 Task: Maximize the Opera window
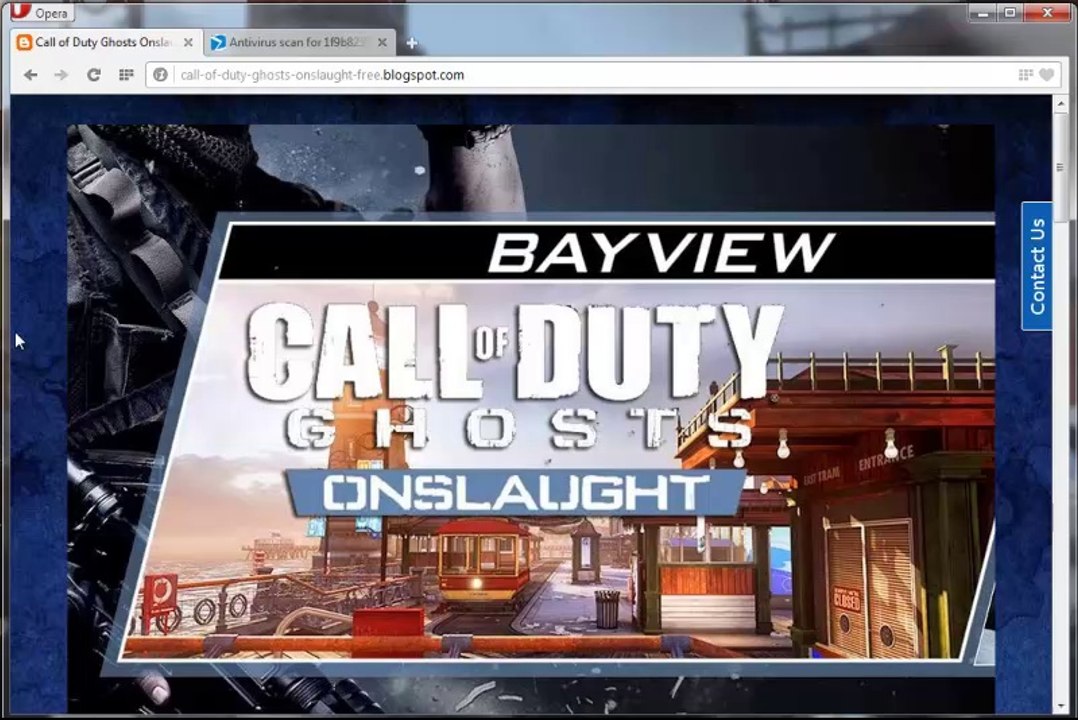click(x=1010, y=12)
